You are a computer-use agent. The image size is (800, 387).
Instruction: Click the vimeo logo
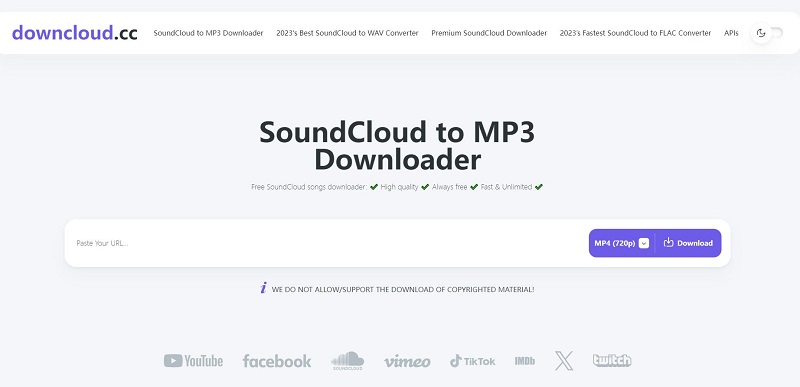pyautogui.click(x=407, y=362)
